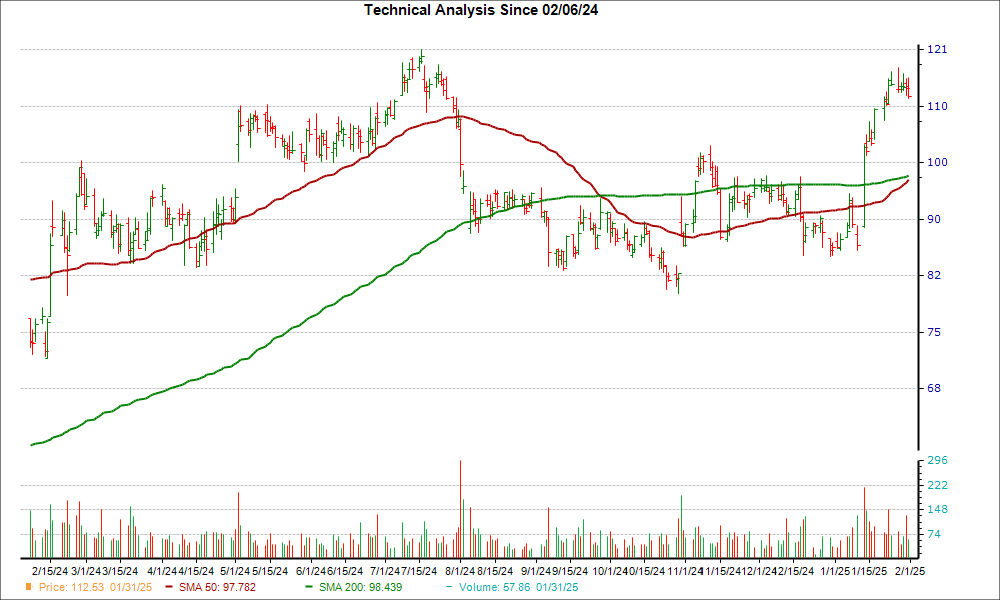Click the 4/1/24 date label
Viewport: 1000px width, 600px height.
(x=162, y=571)
